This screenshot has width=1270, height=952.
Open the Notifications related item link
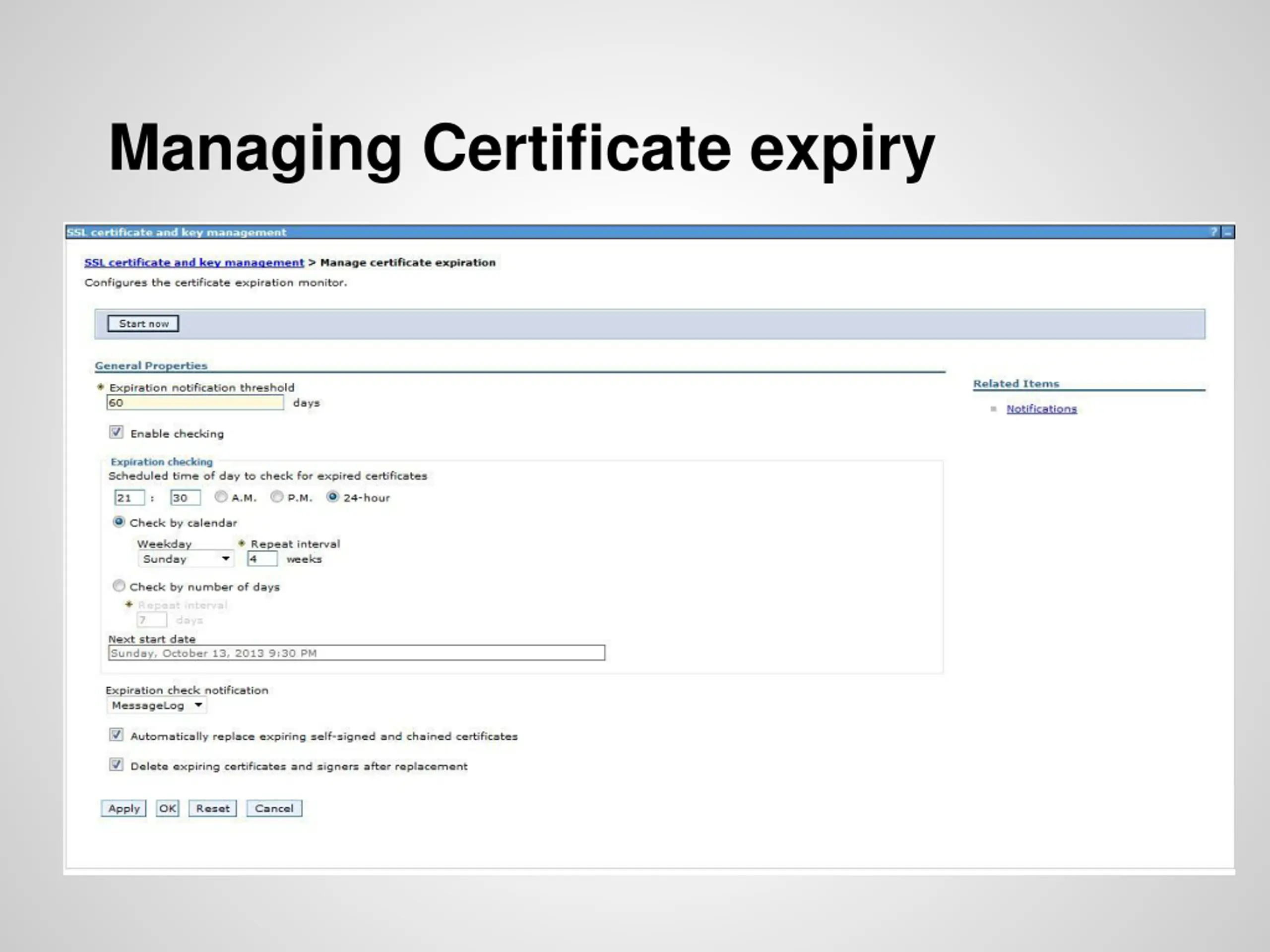click(x=1041, y=409)
